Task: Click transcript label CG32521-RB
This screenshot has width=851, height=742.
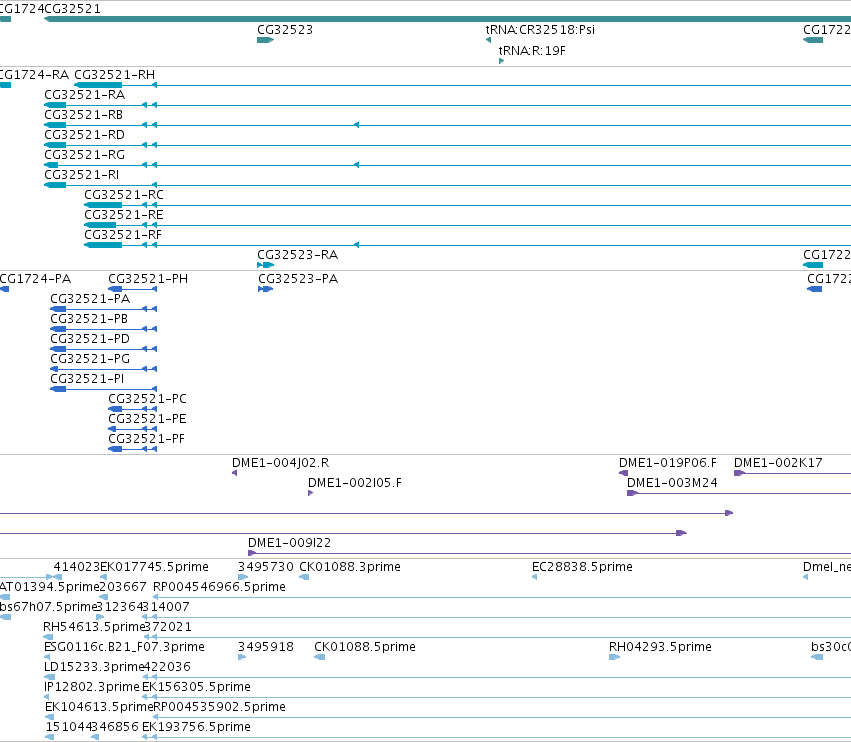Action: [x=84, y=115]
